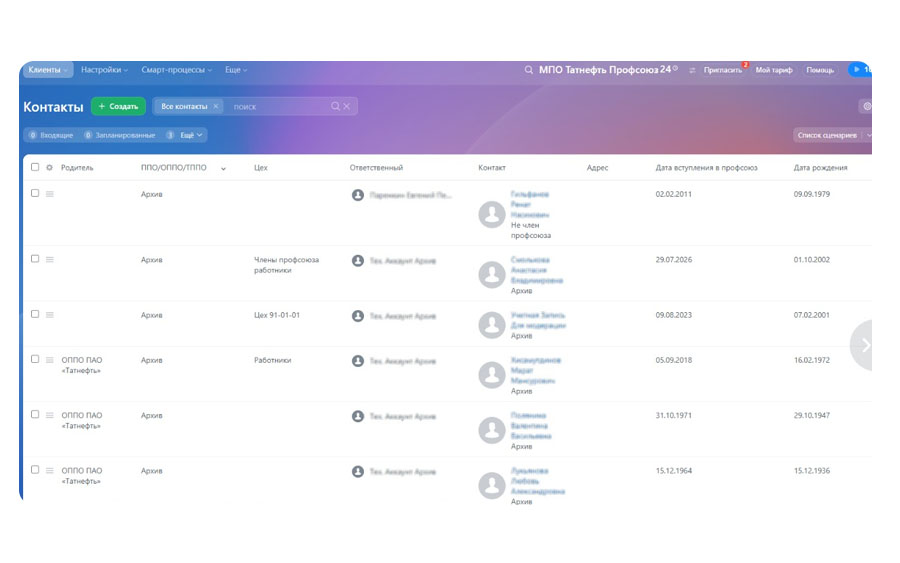The width and height of the screenshot is (900, 563).
Task: Open Список сценариев button
Action: point(827,135)
